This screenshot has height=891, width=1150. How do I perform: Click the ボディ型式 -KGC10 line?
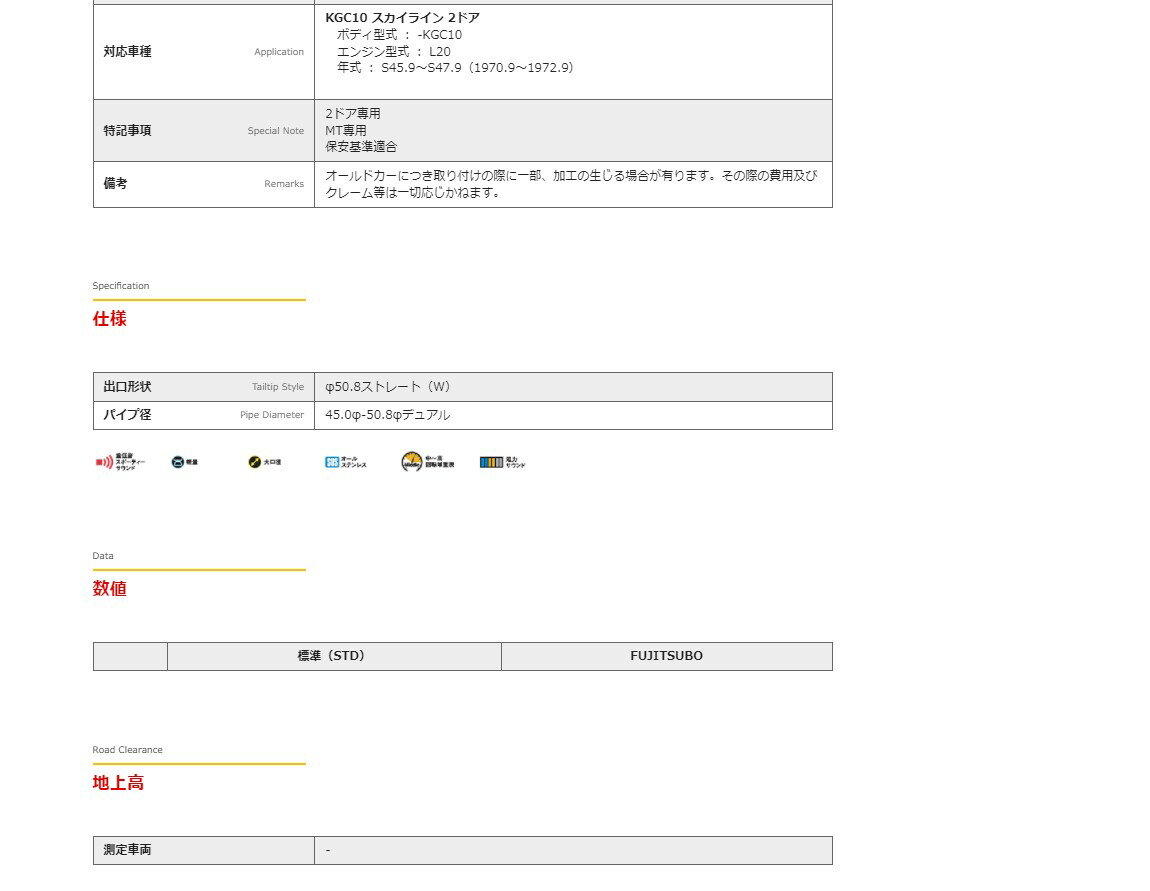point(399,34)
